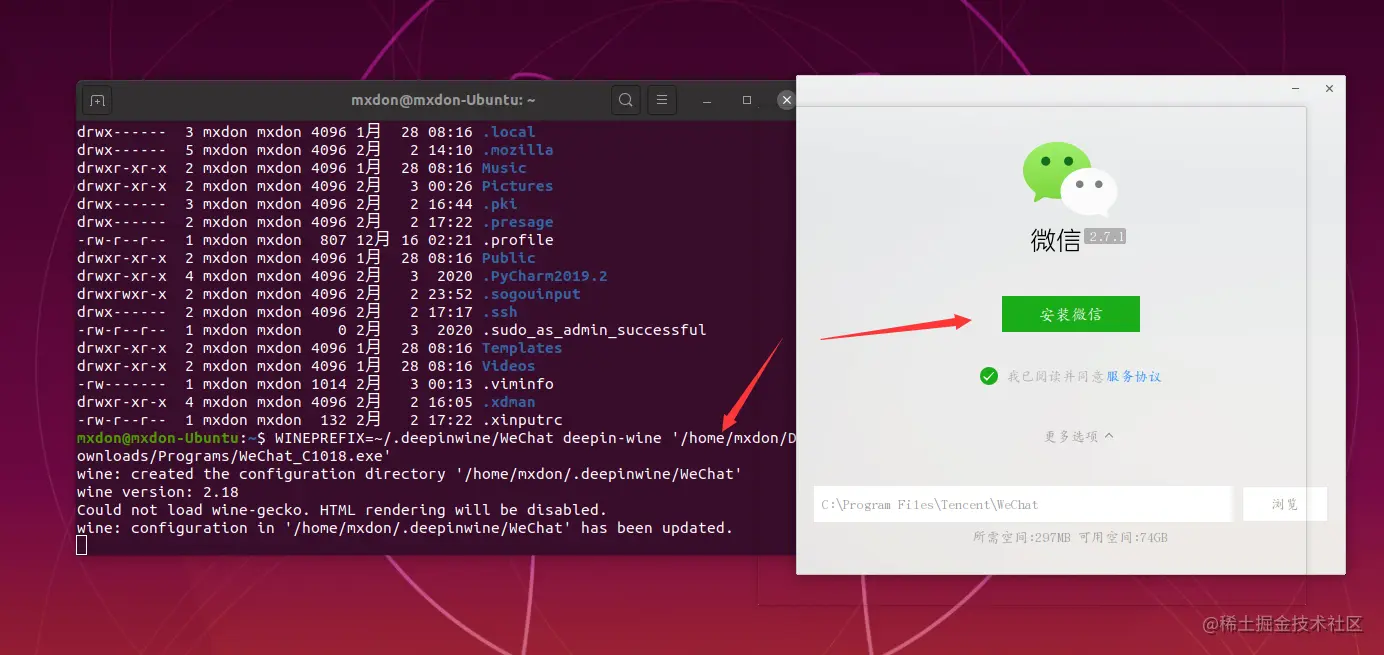Click the install path field C:\Program Files\Tencent\WeChat
This screenshot has height=655, width=1384.
coord(1022,504)
